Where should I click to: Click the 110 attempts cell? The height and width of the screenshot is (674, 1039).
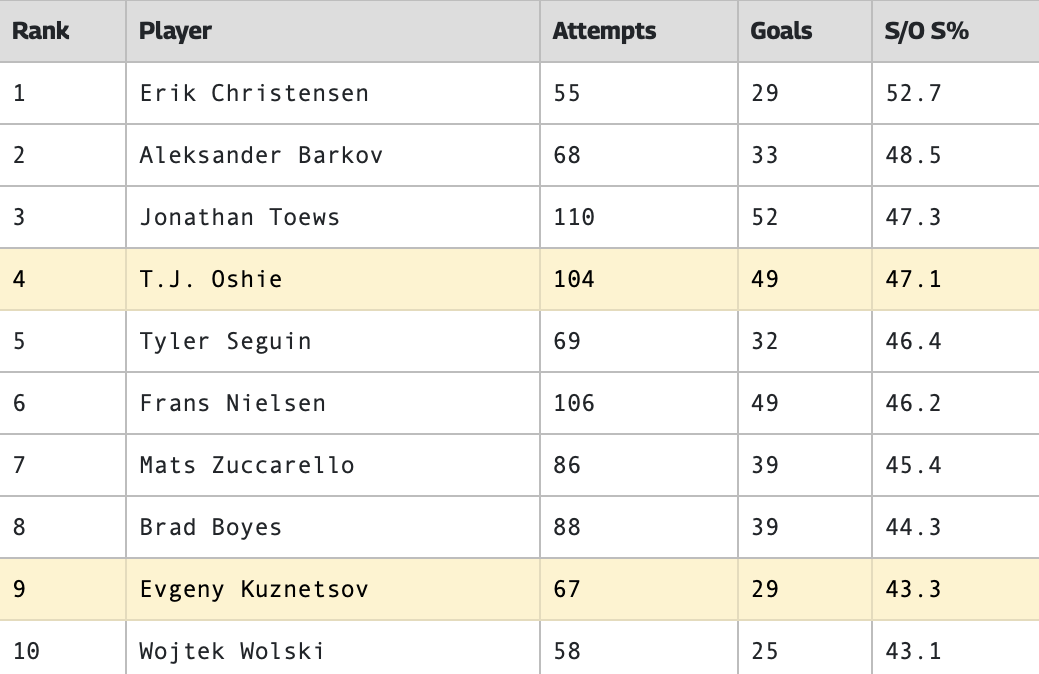click(x=574, y=217)
